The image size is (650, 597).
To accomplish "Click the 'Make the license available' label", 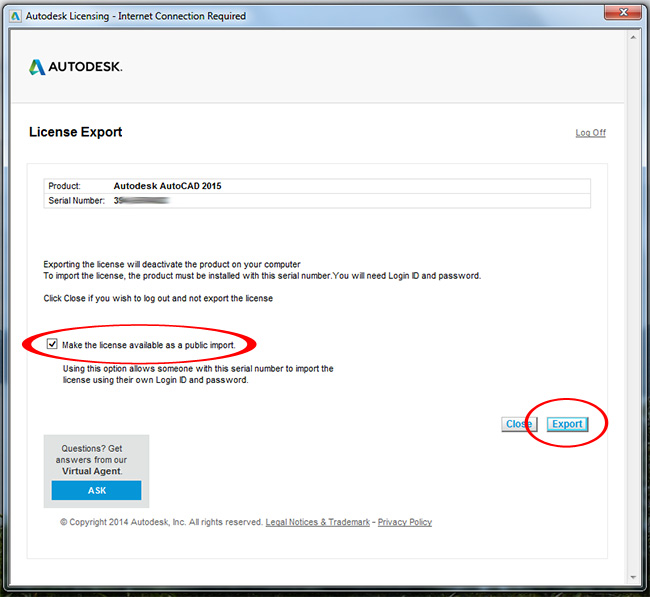I will (148, 345).
